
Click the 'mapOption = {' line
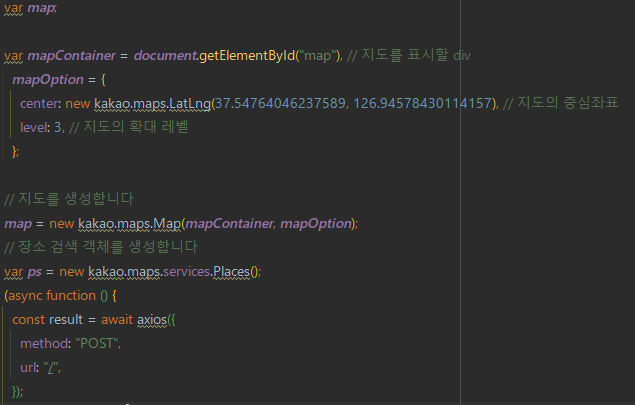coord(59,79)
